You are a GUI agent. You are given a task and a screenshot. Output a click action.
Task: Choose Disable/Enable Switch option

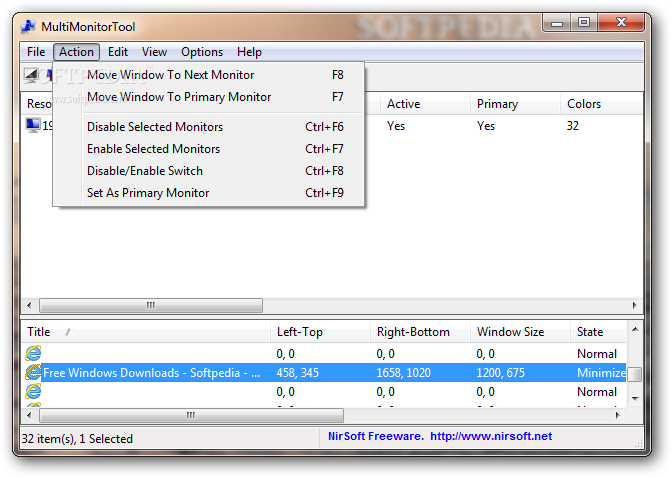(x=209, y=171)
